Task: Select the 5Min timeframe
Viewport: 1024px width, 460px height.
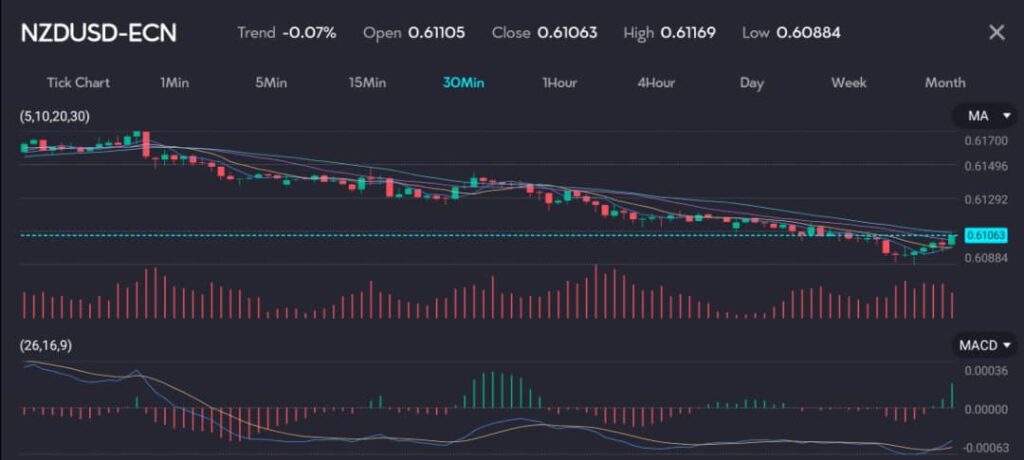Action: click(x=271, y=82)
